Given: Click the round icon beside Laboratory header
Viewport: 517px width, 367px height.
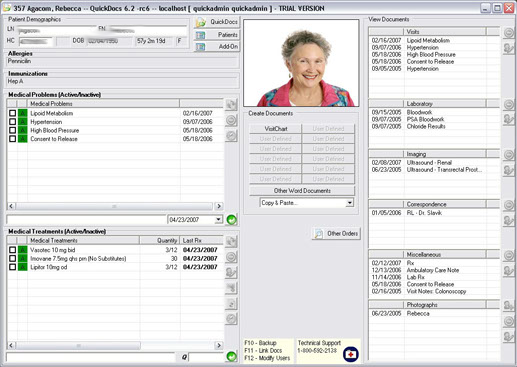Looking at the screenshot, I should (509, 105).
